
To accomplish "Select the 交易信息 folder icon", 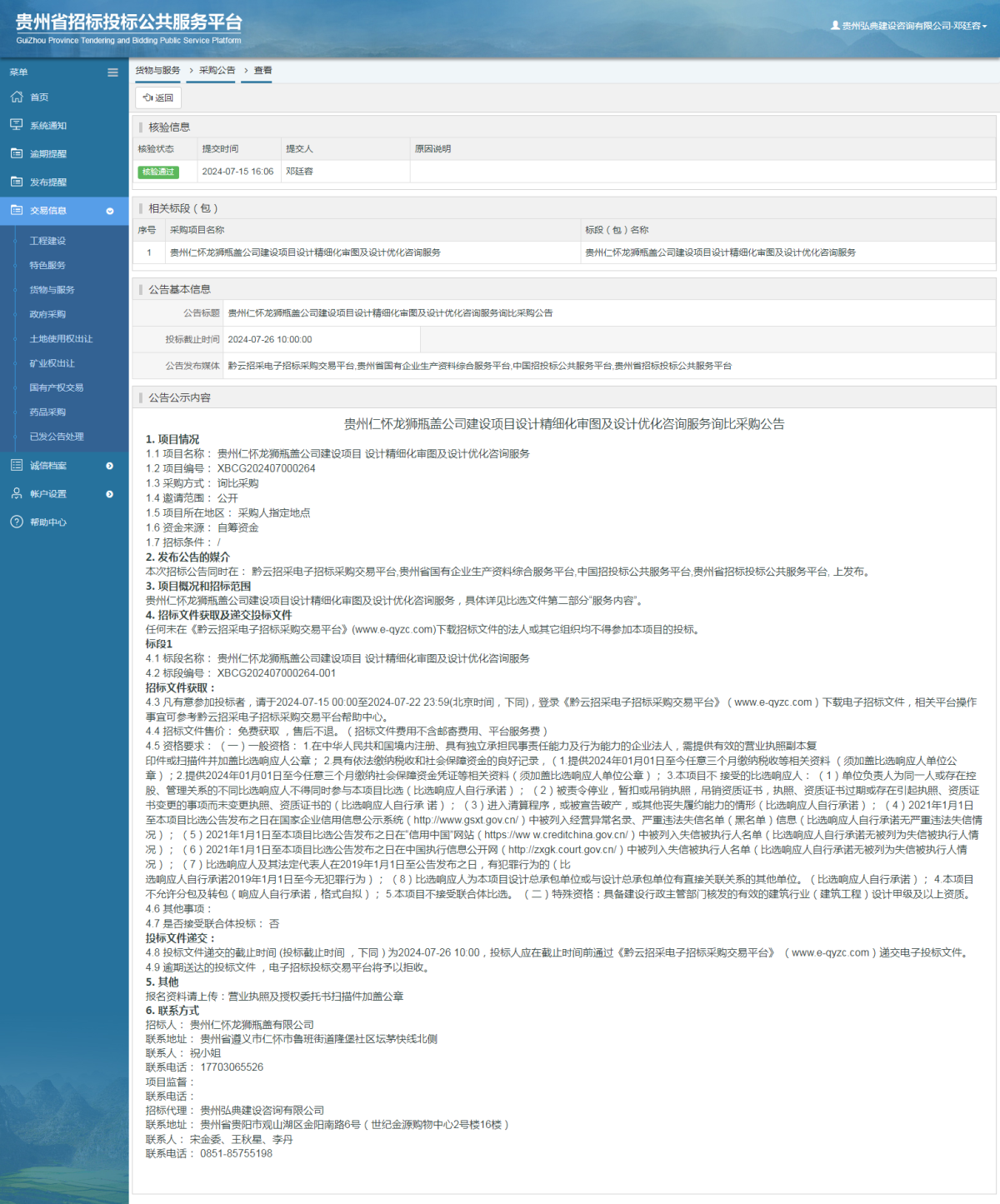I will 17,211.
